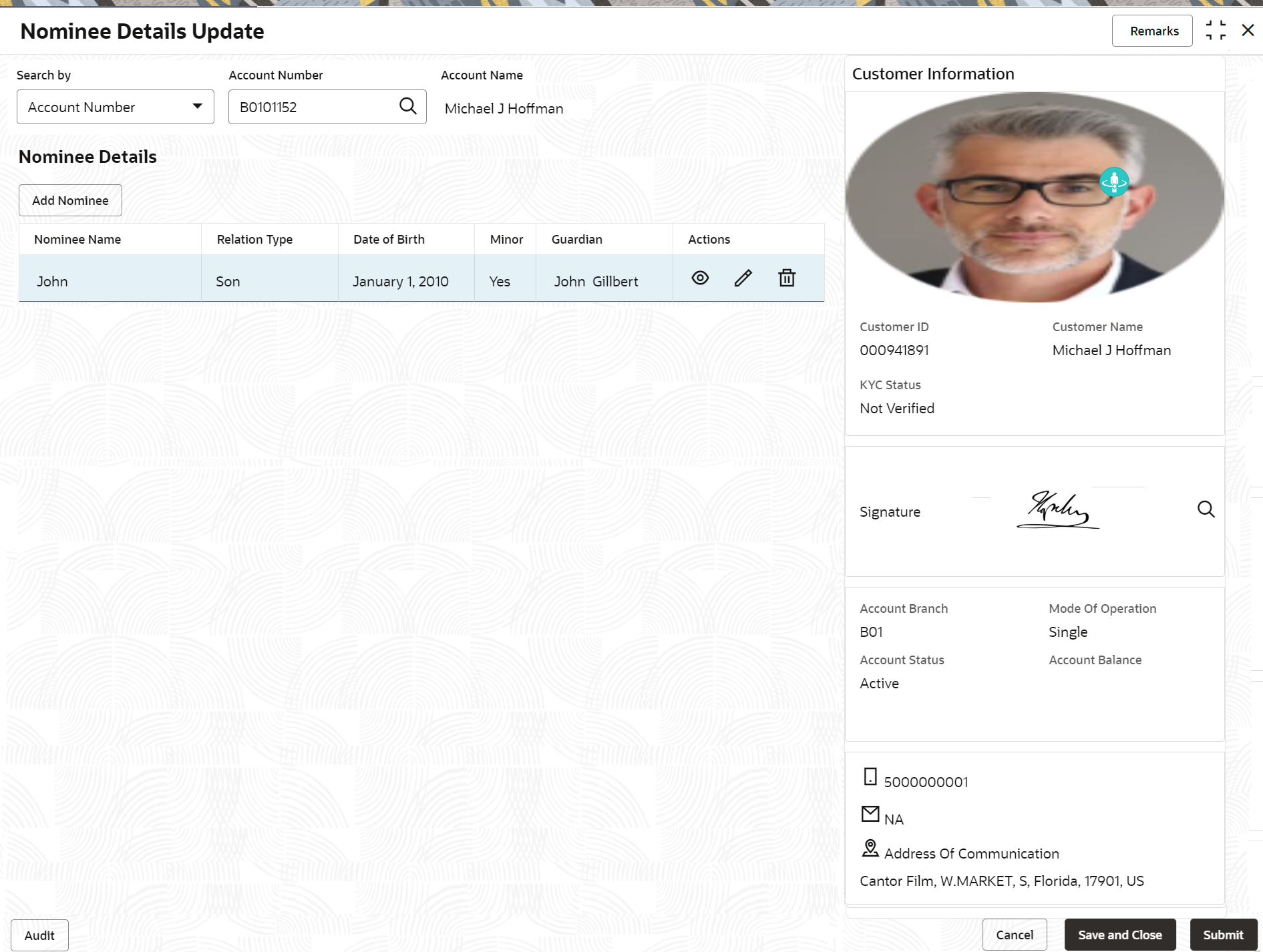Open the Search by dropdown
Viewport: 1263px width, 952px height.
(115, 107)
